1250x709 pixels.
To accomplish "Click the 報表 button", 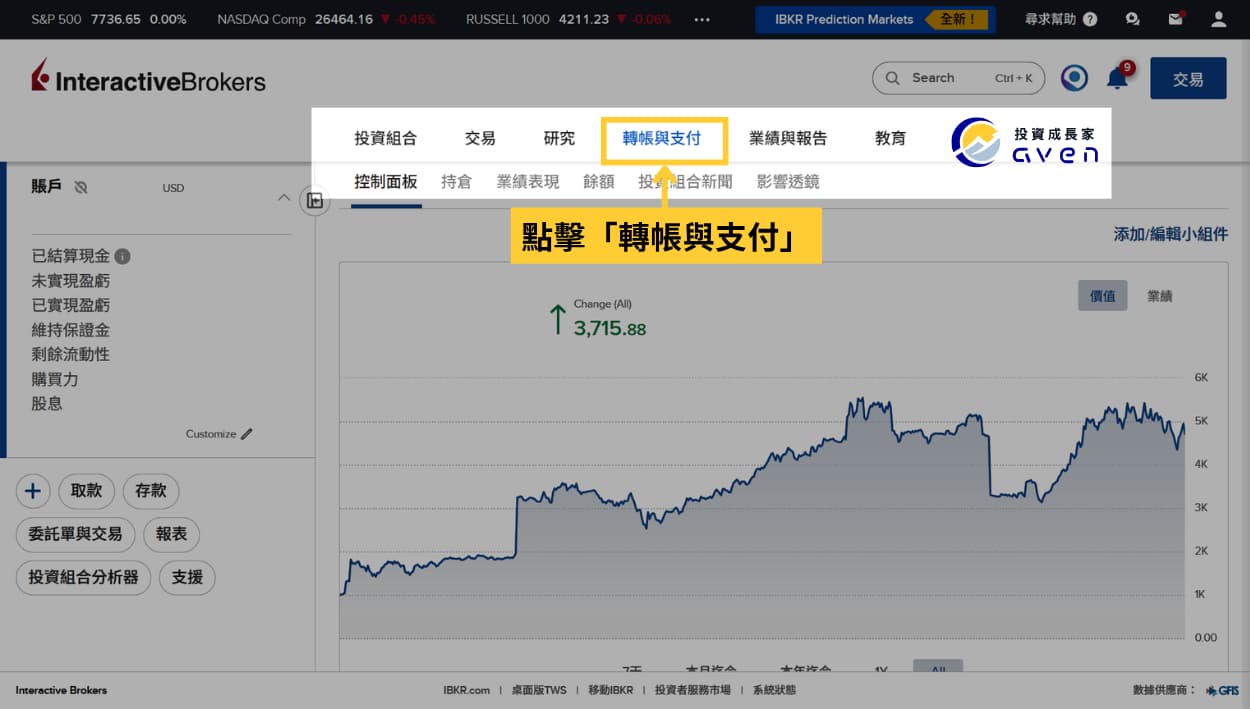I will point(172,534).
